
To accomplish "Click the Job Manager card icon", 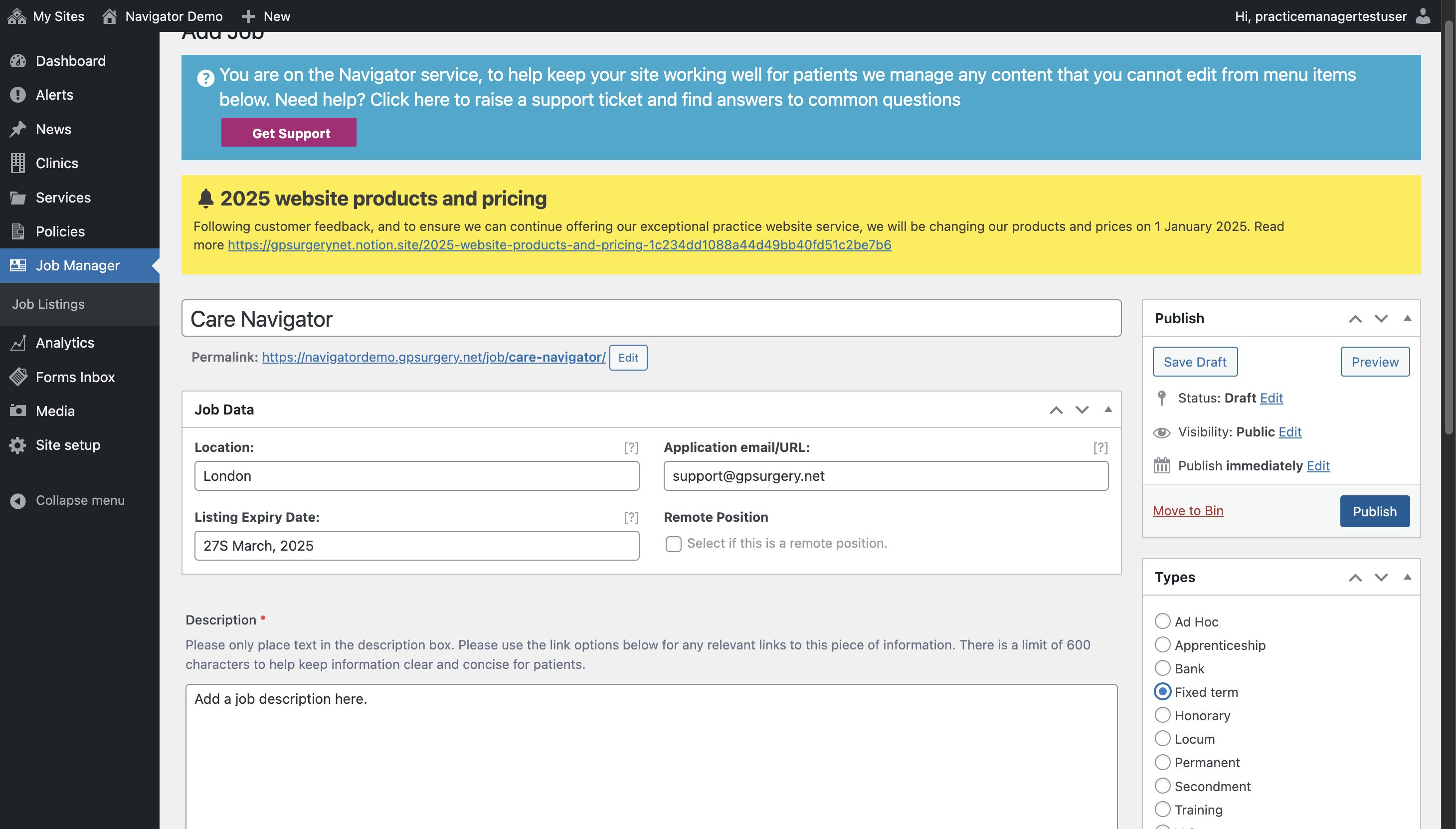I will coord(17,265).
